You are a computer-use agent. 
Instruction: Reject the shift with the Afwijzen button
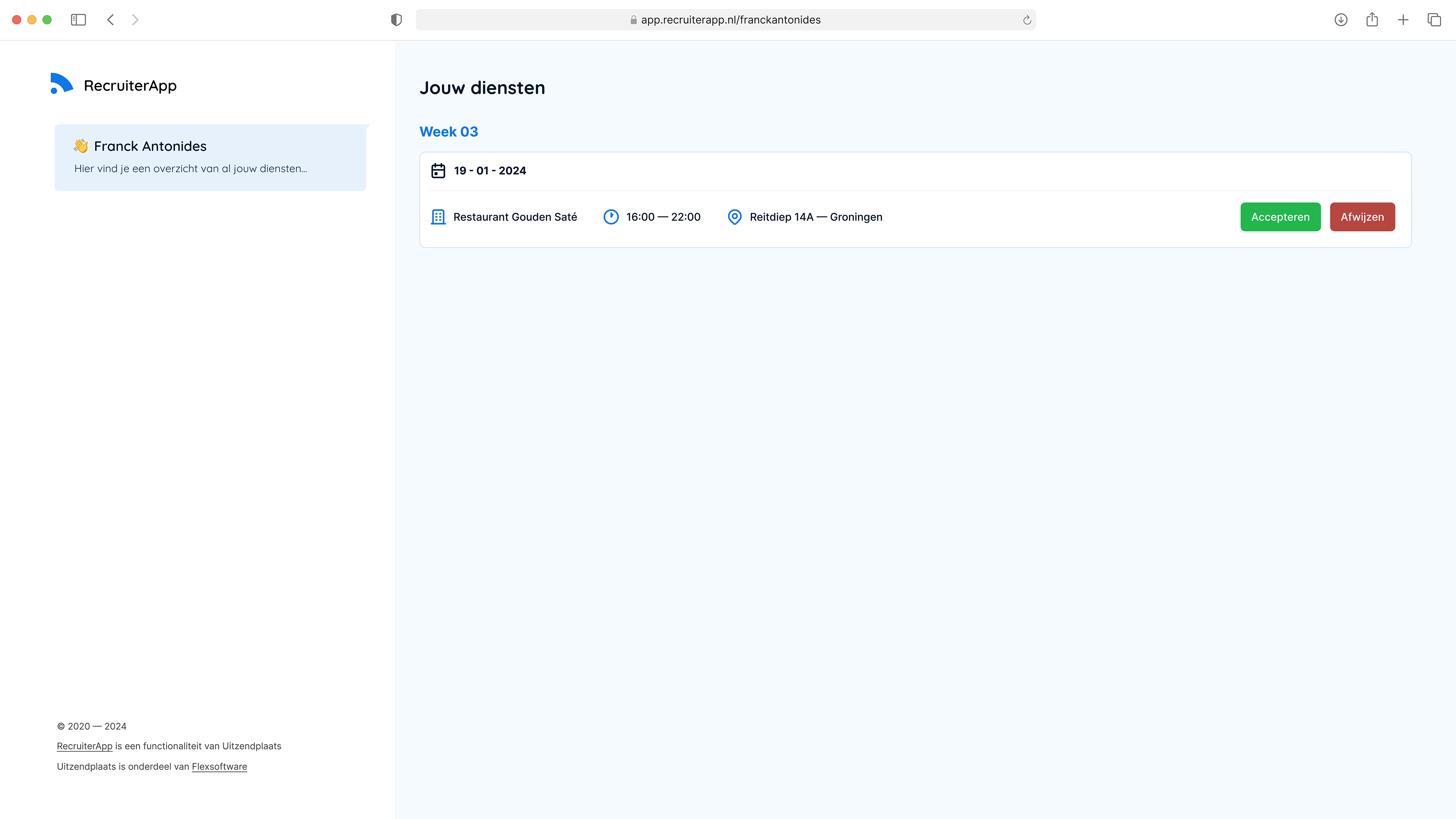[1362, 217]
